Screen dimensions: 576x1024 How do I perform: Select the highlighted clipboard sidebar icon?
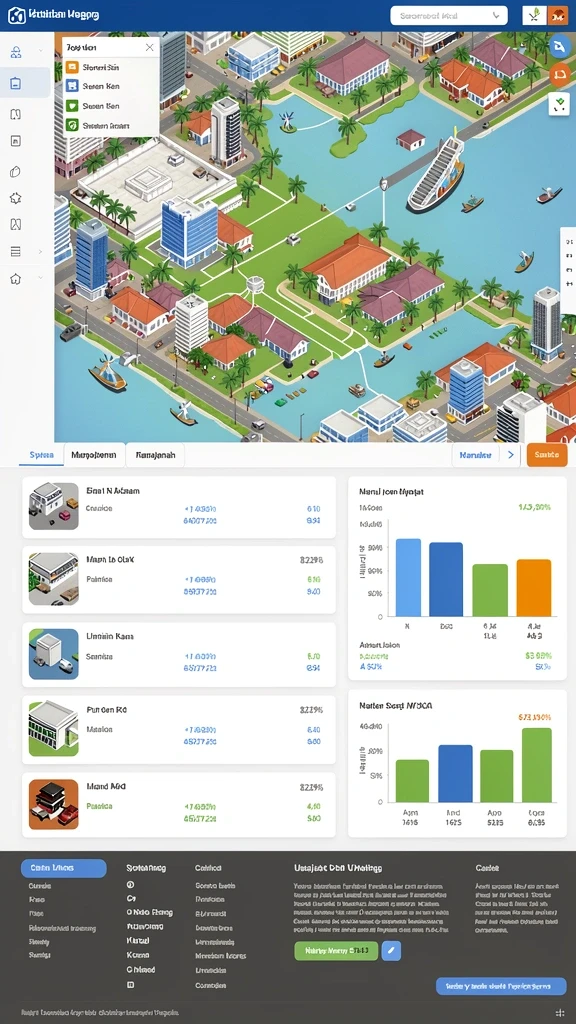point(16,83)
